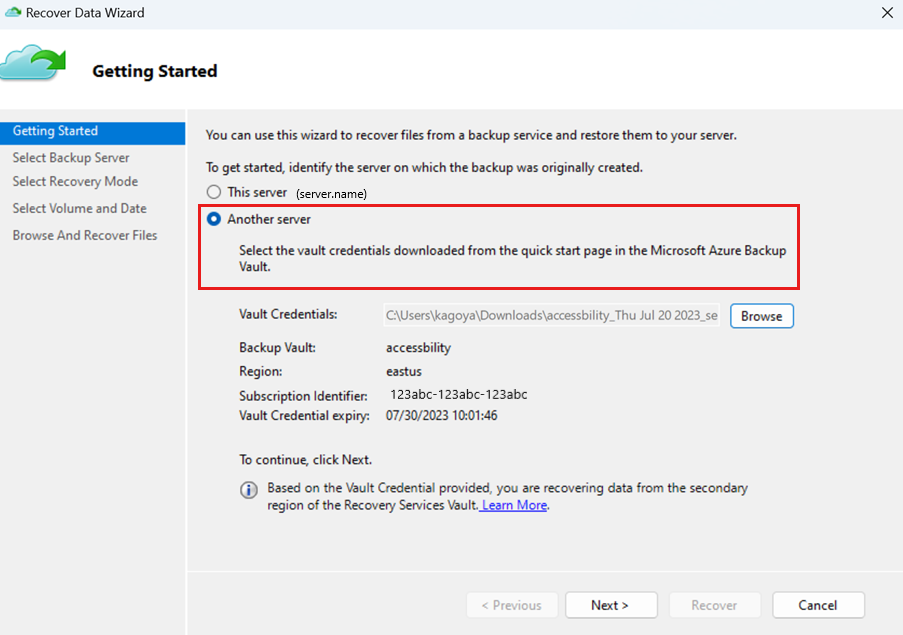Select the Another server radio button

pos(214,219)
